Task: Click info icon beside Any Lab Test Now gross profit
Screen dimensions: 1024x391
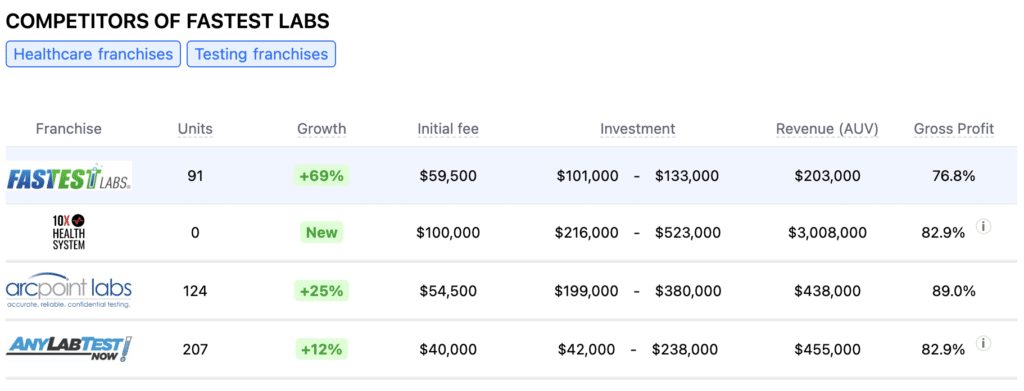Action: (984, 343)
